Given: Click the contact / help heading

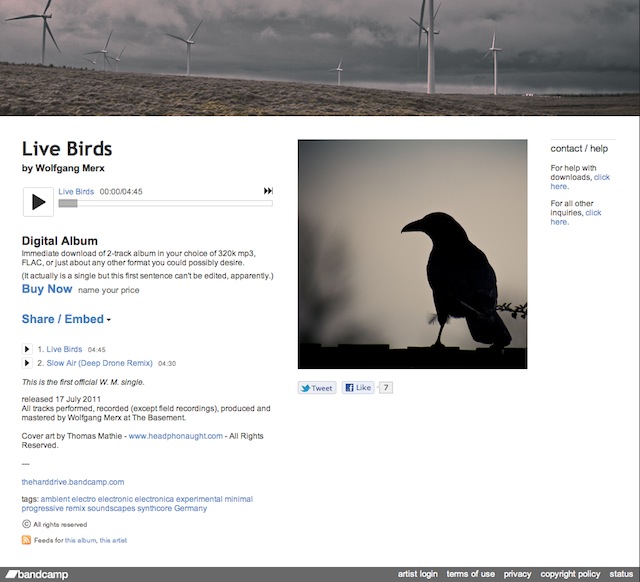Looking at the screenshot, I should (x=579, y=149).
